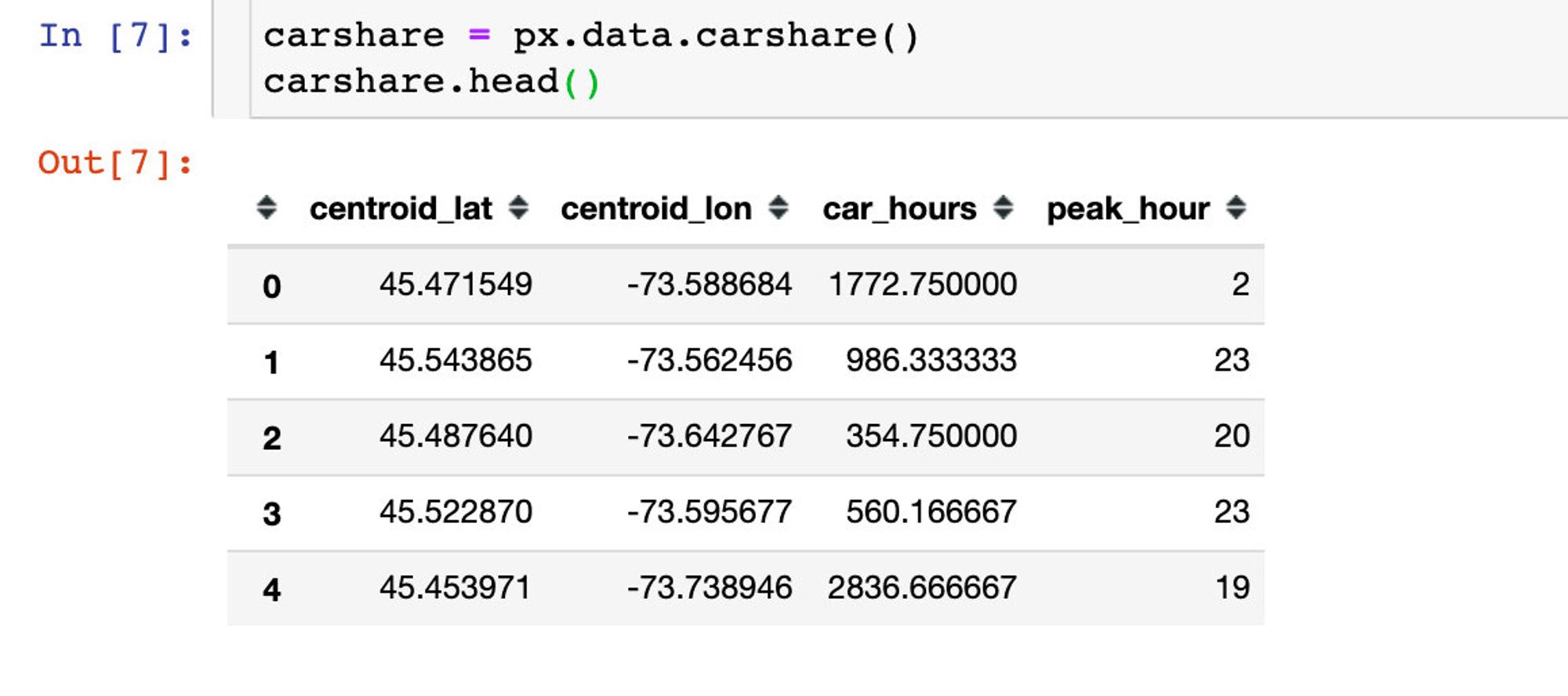Select the Out[7] output prompt

116,163
